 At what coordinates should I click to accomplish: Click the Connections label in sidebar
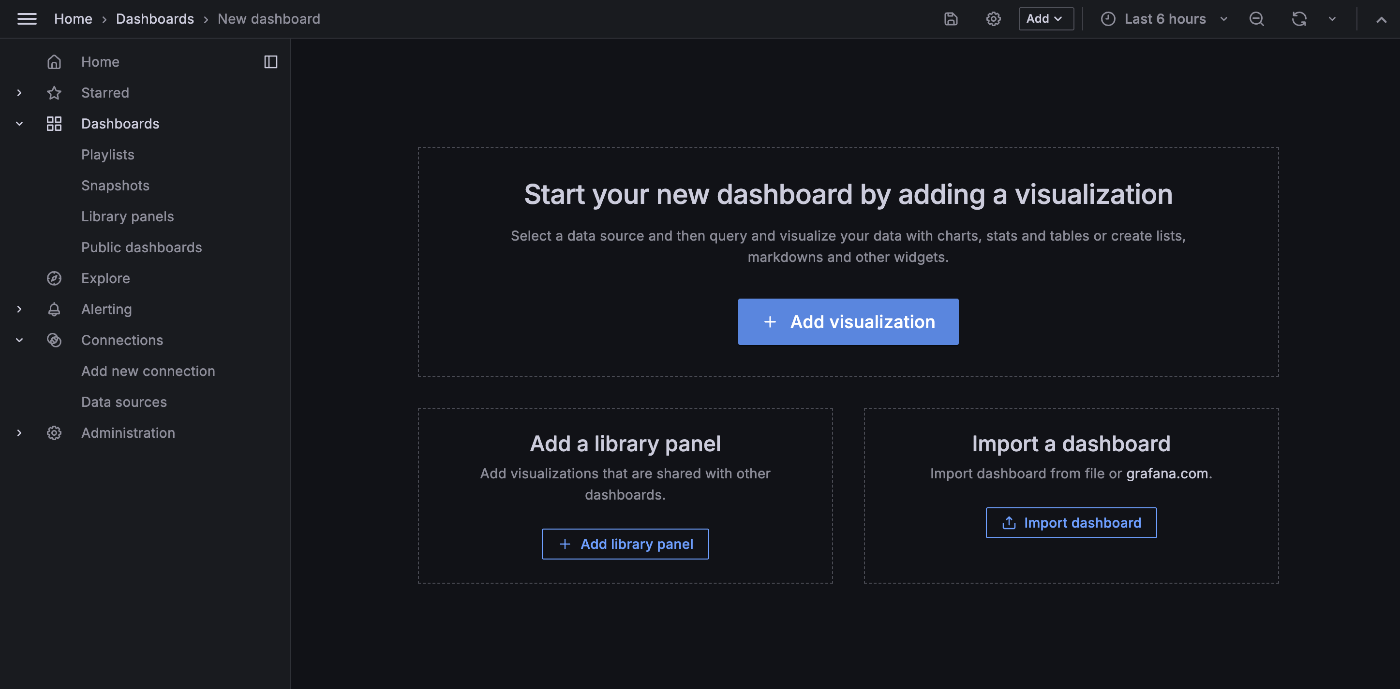click(x=122, y=341)
